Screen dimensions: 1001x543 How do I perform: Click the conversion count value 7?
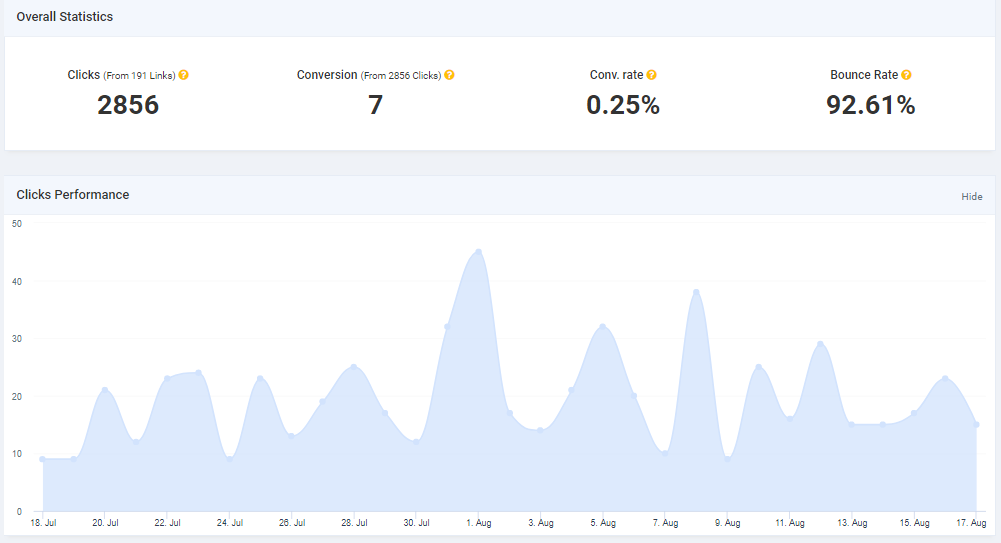(x=375, y=105)
